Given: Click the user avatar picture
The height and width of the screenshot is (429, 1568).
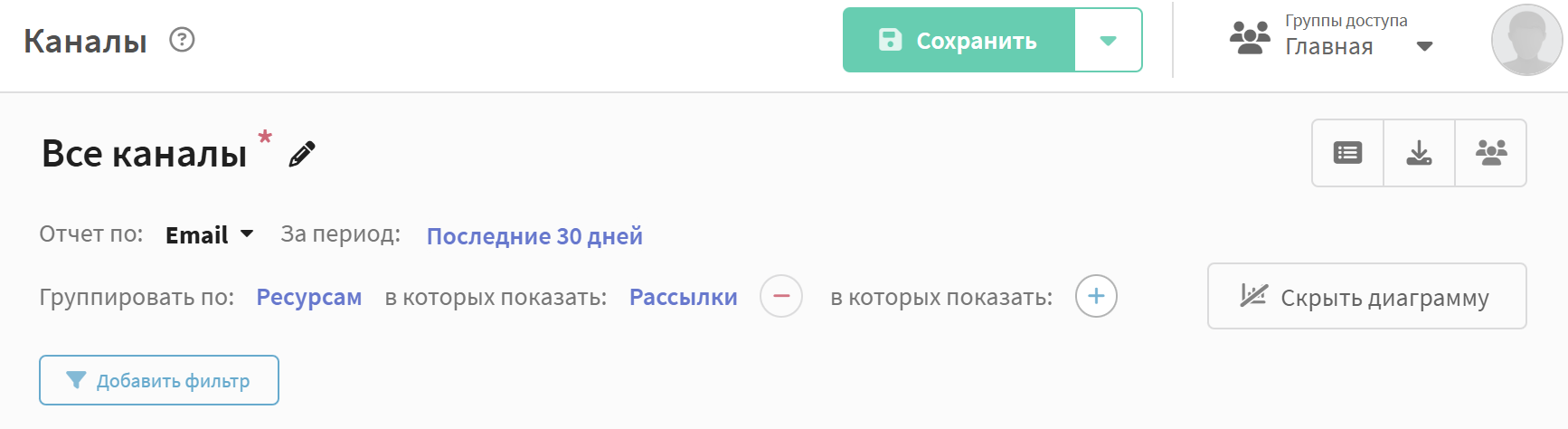Looking at the screenshot, I should [x=1526, y=40].
